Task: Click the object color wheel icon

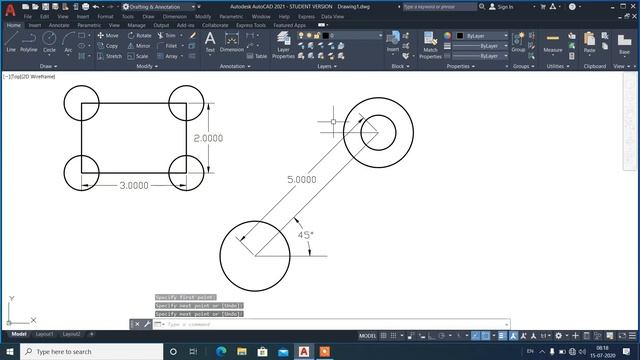Action: point(447,36)
